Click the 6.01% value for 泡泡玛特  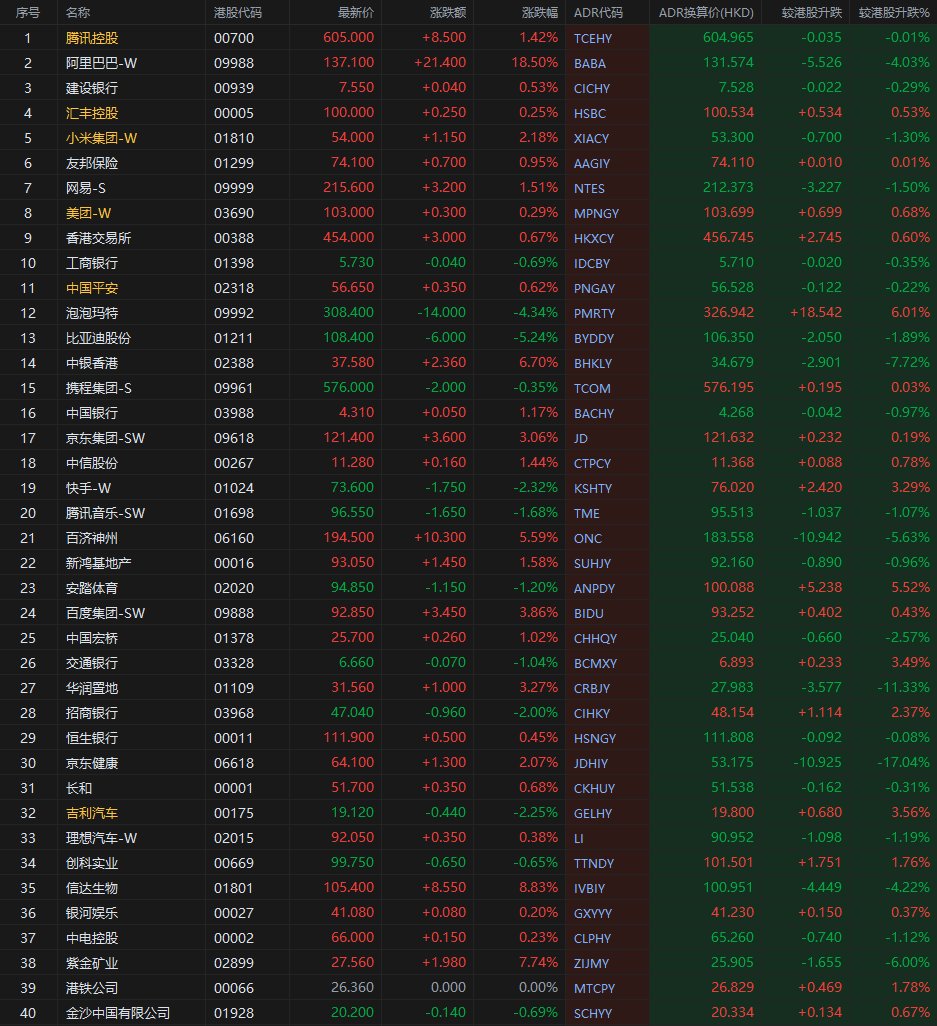(910, 312)
